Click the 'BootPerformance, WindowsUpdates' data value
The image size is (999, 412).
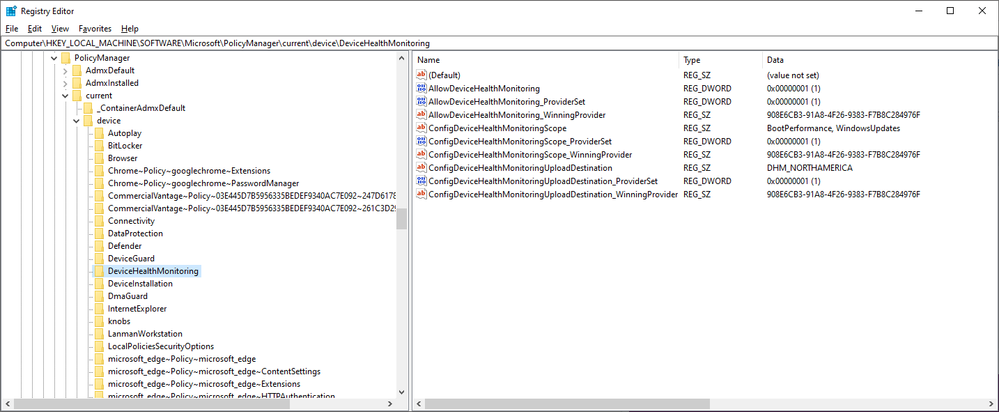tap(833, 128)
